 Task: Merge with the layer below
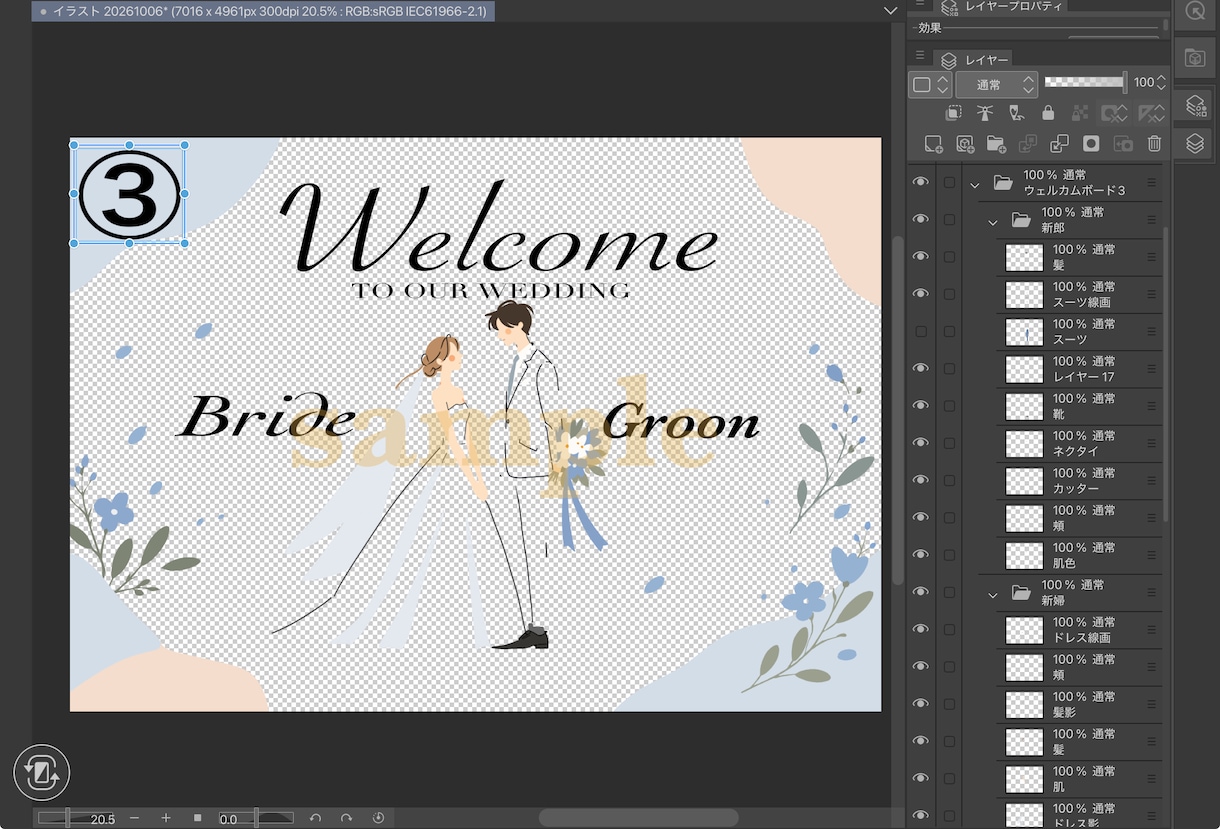pyautogui.click(x=1059, y=144)
